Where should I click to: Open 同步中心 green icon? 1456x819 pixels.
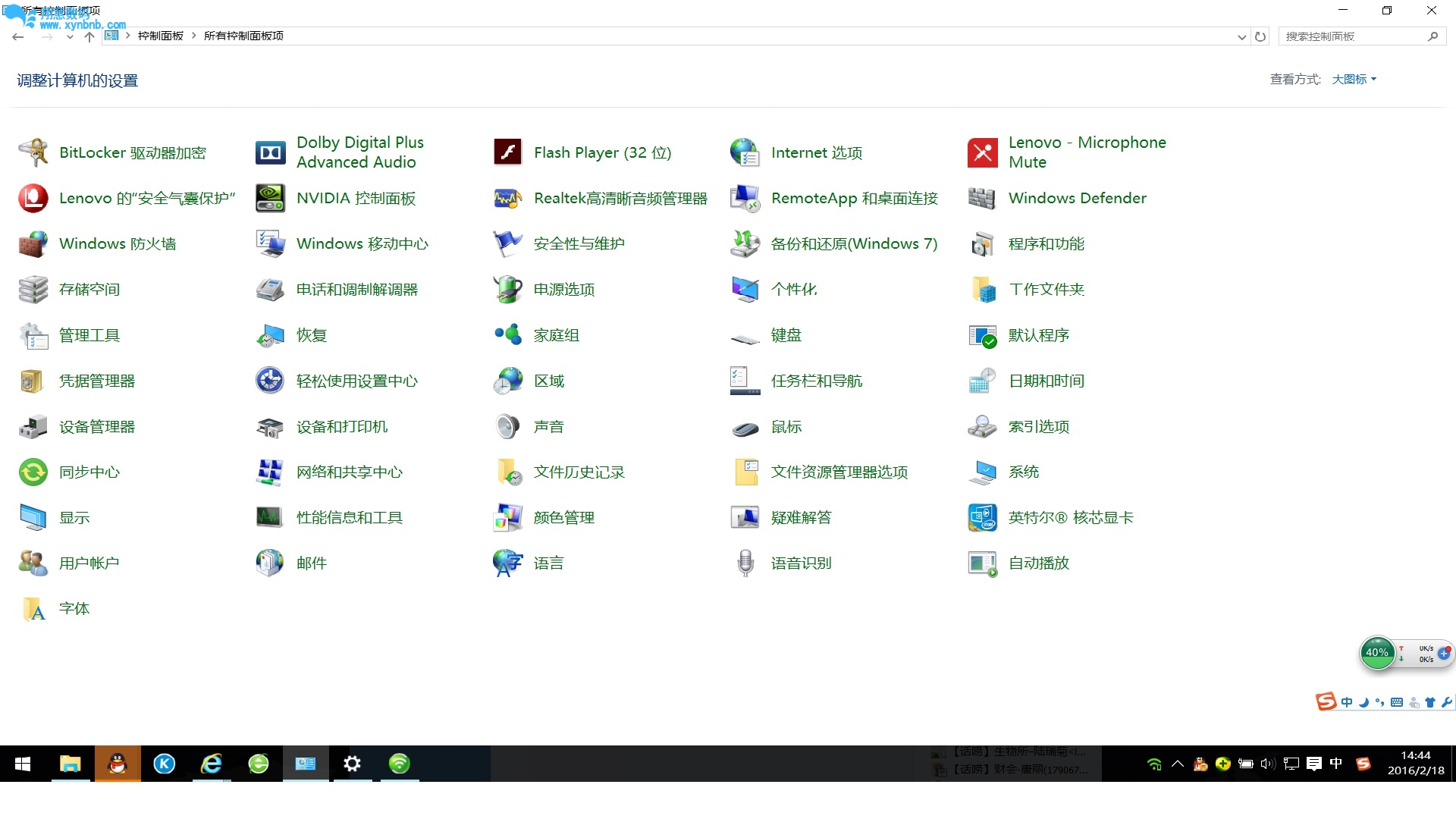[33, 472]
